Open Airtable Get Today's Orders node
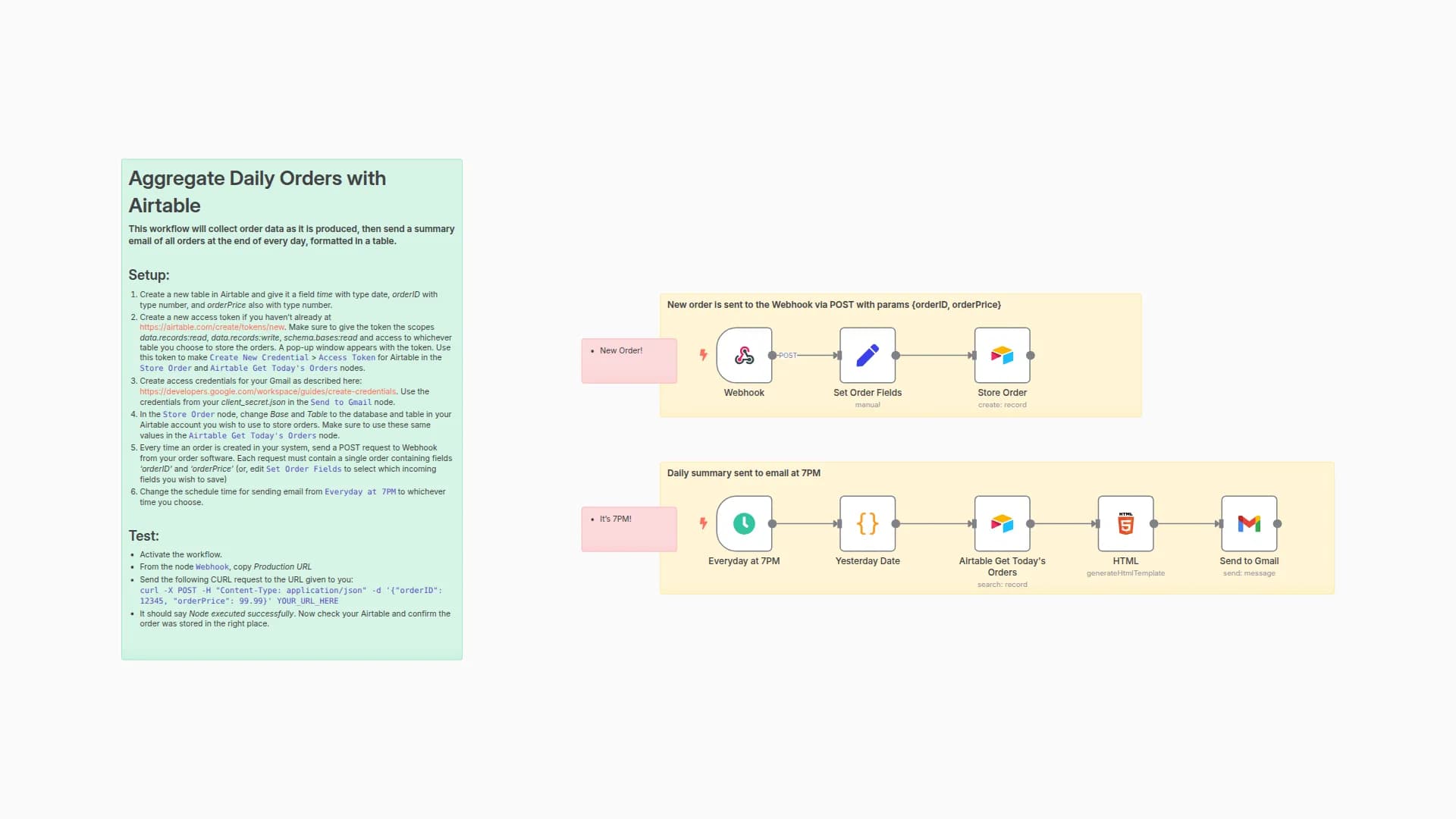The height and width of the screenshot is (819, 1456). (1002, 523)
